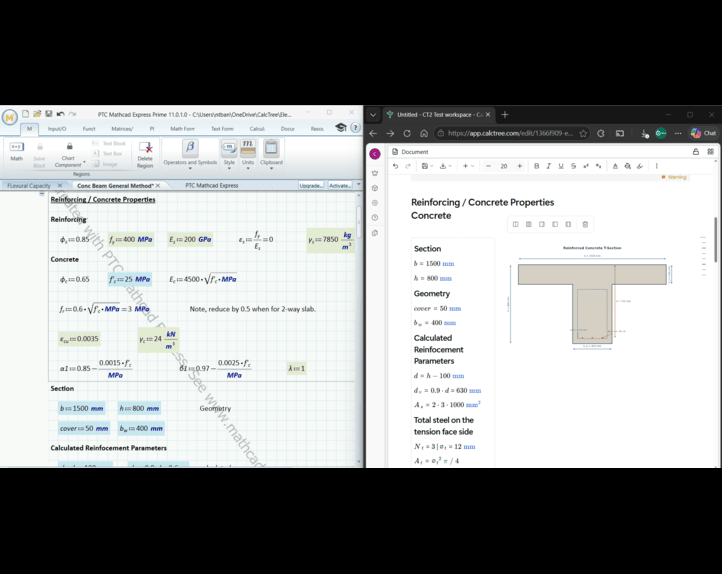Screen dimensions: 722x574
Task: Expand the Style dropdown arrow
Action: pos(229,168)
